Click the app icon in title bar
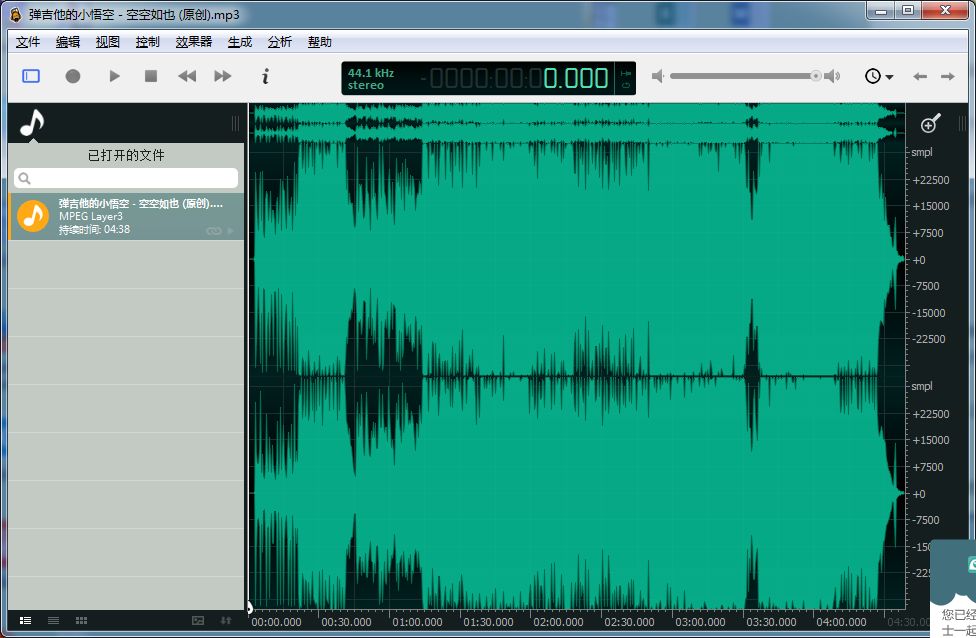Viewport: 976px width, 638px height. pos(16,14)
